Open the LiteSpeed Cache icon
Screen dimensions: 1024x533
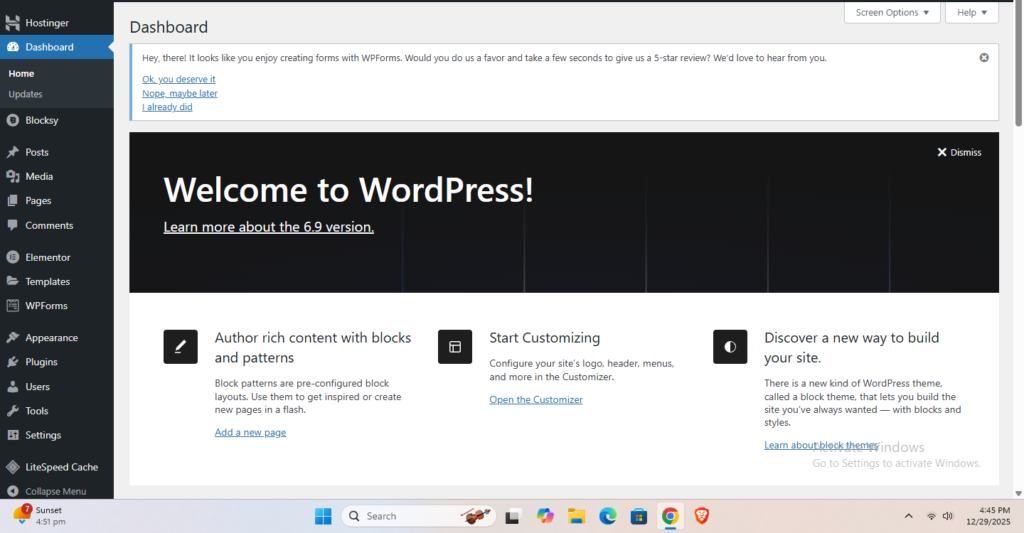click(x=12, y=467)
